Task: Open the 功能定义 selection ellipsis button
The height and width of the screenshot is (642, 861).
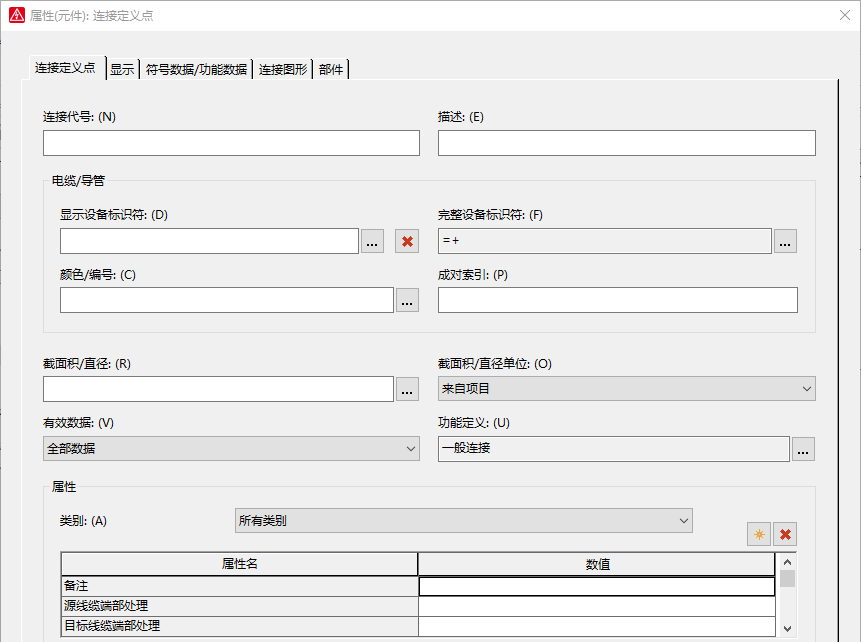Action: pyautogui.click(x=803, y=449)
